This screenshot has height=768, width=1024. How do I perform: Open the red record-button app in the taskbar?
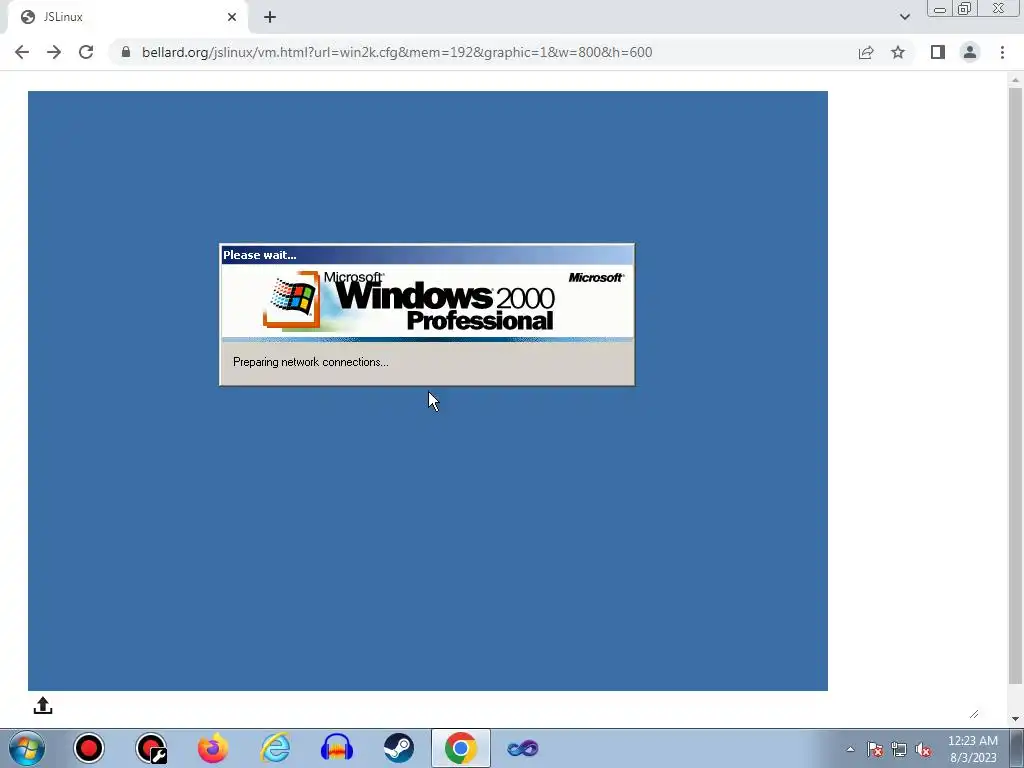pyautogui.click(x=89, y=748)
